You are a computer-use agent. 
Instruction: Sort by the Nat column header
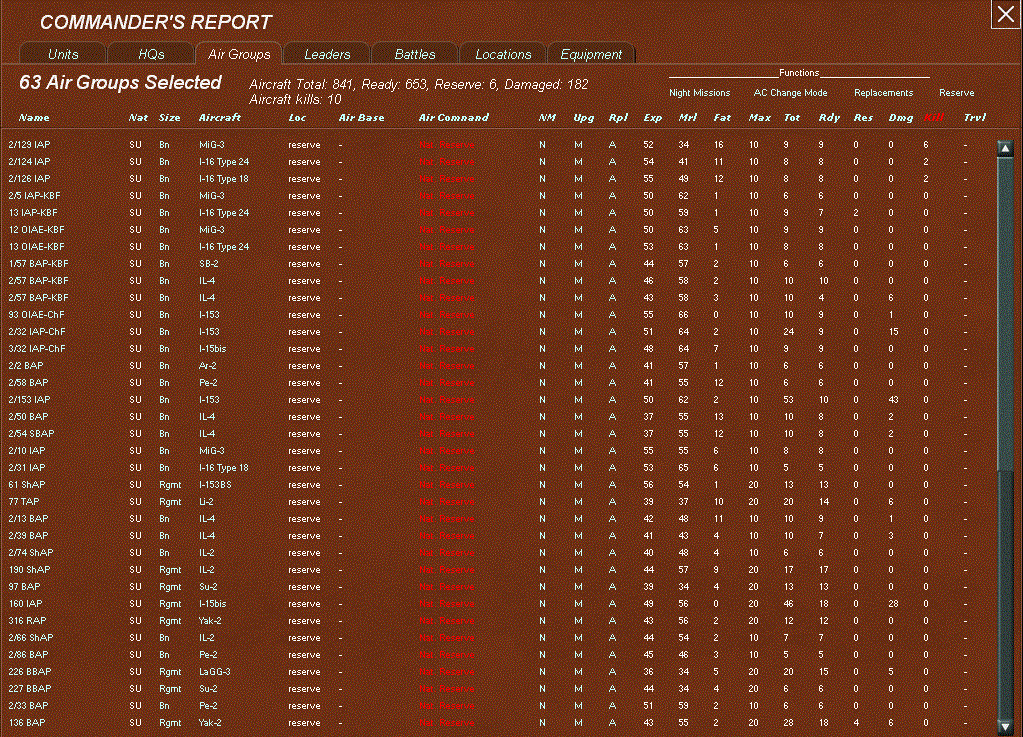[x=138, y=117]
